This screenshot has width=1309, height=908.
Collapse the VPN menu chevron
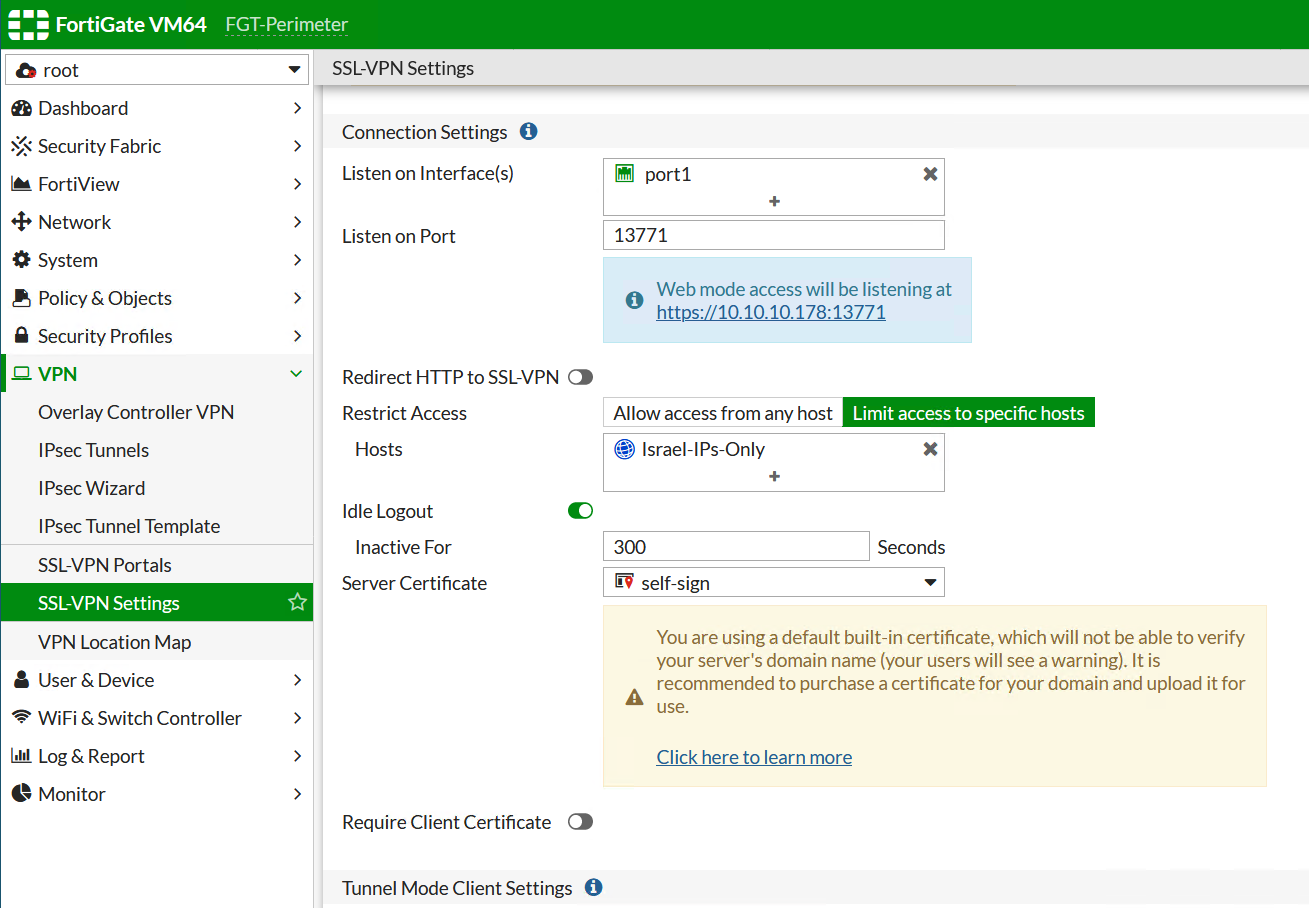(x=296, y=374)
